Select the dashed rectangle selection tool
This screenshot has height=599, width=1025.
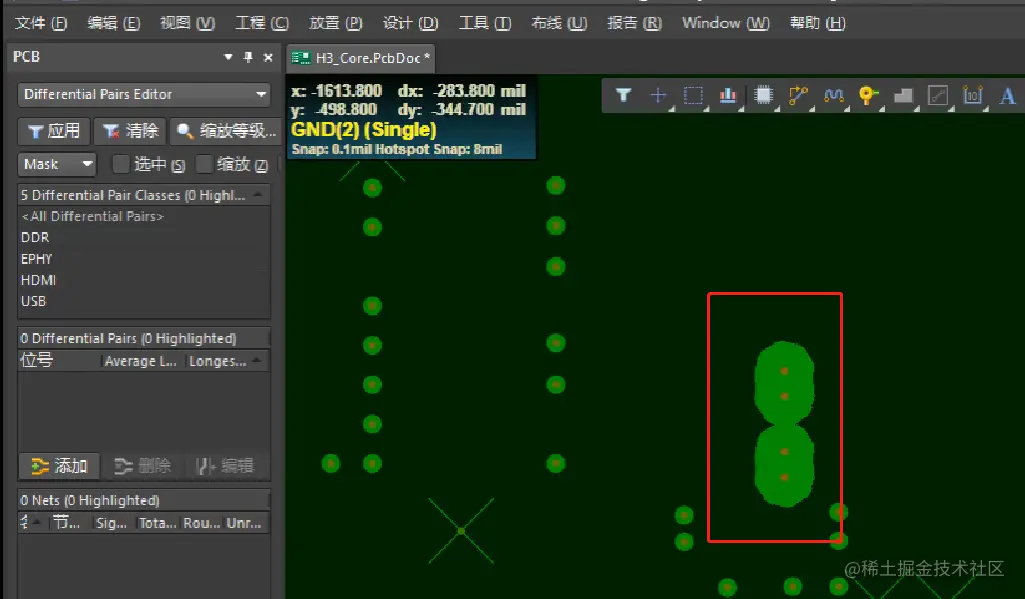coord(693,95)
